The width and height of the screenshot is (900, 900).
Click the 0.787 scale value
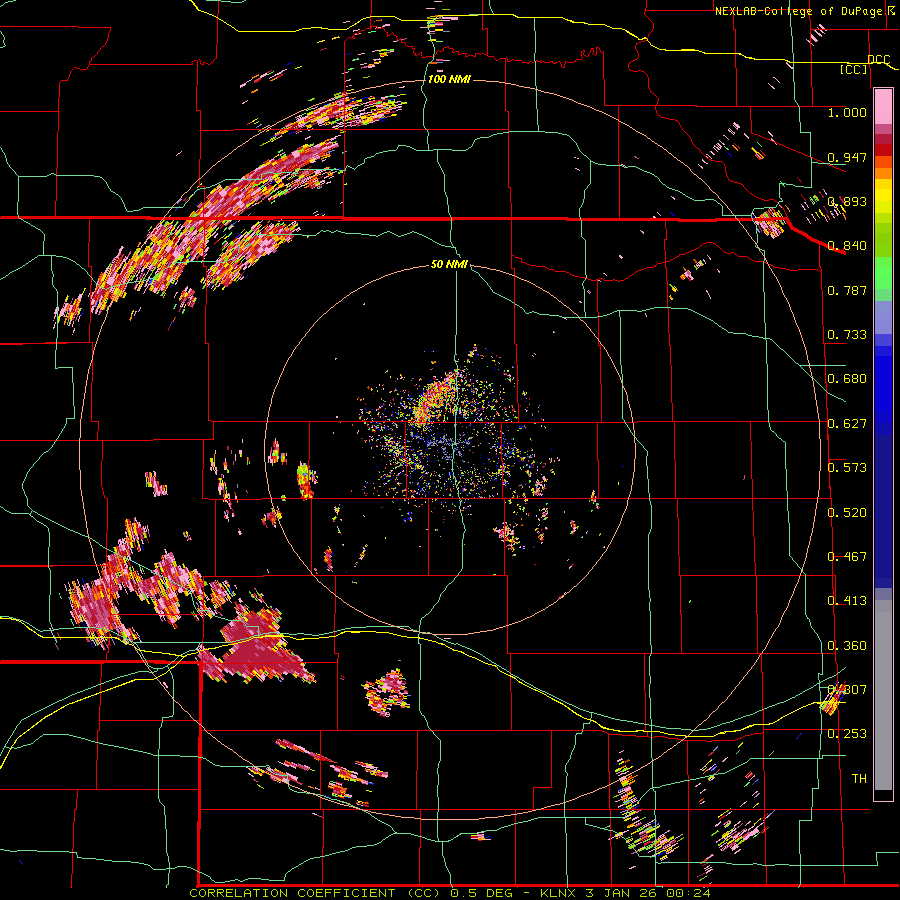pyautogui.click(x=847, y=290)
